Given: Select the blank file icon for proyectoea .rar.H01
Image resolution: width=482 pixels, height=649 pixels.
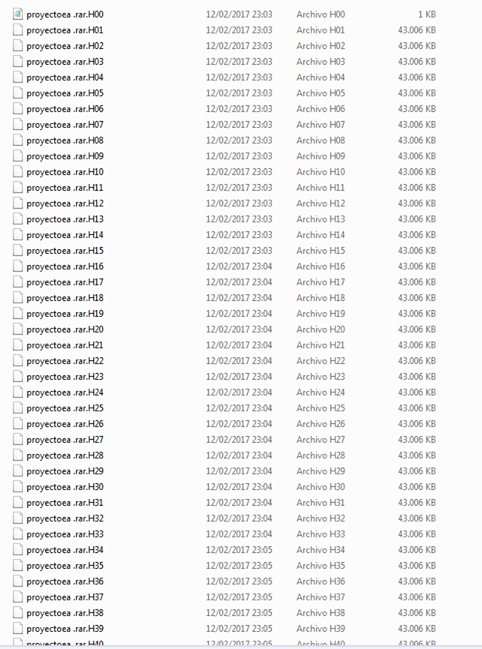Looking at the screenshot, I should pyautogui.click(x=18, y=30).
